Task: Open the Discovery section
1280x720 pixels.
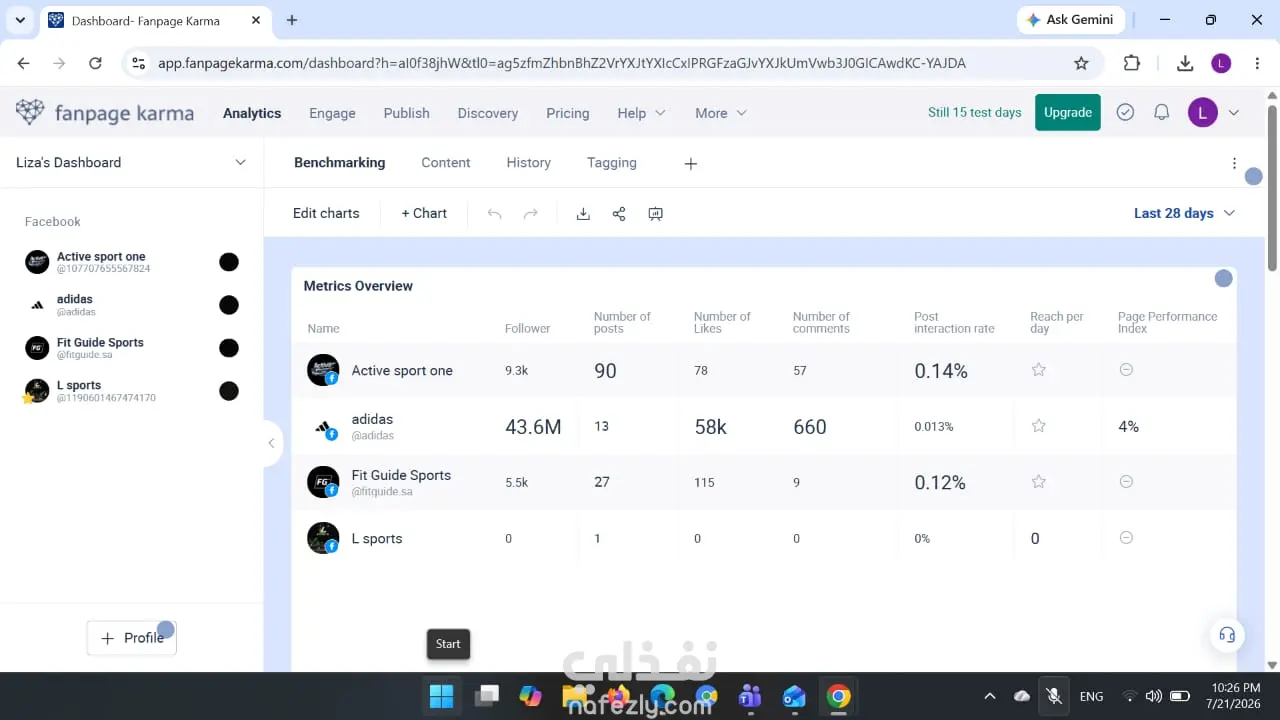Action: (x=488, y=113)
